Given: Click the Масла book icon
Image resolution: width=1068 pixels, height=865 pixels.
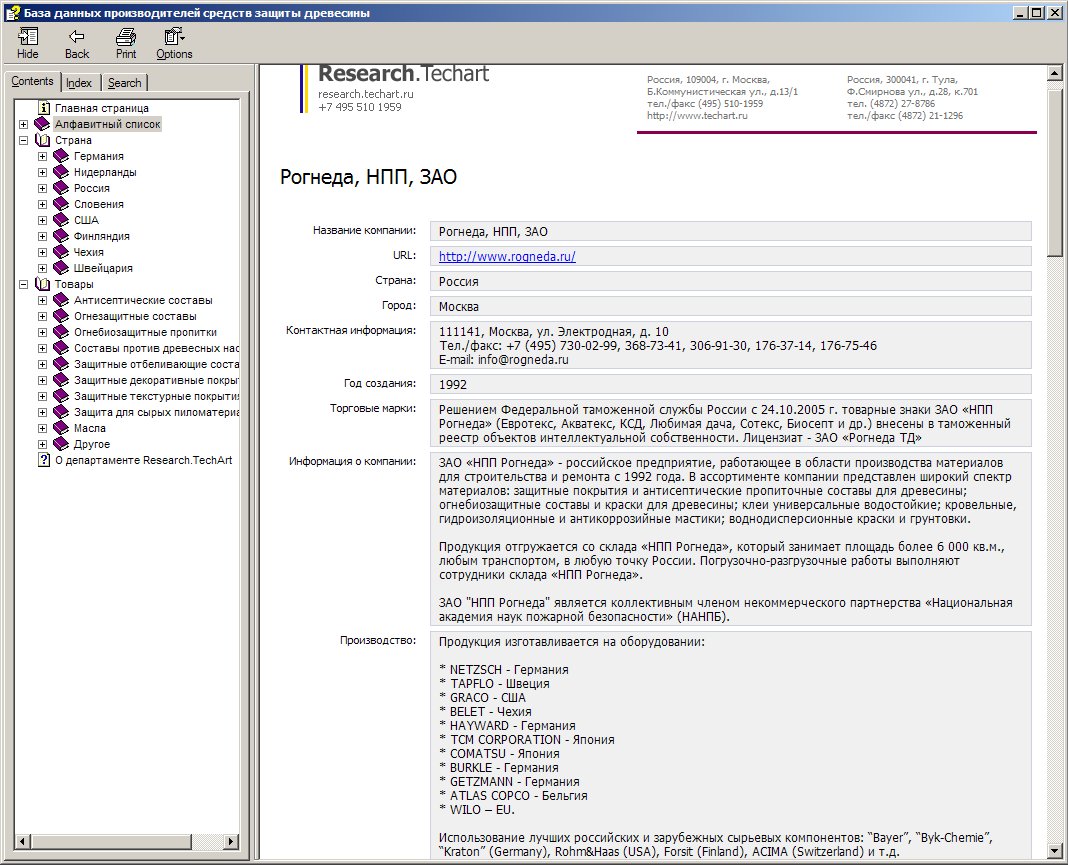Looking at the screenshot, I should coord(61,428).
